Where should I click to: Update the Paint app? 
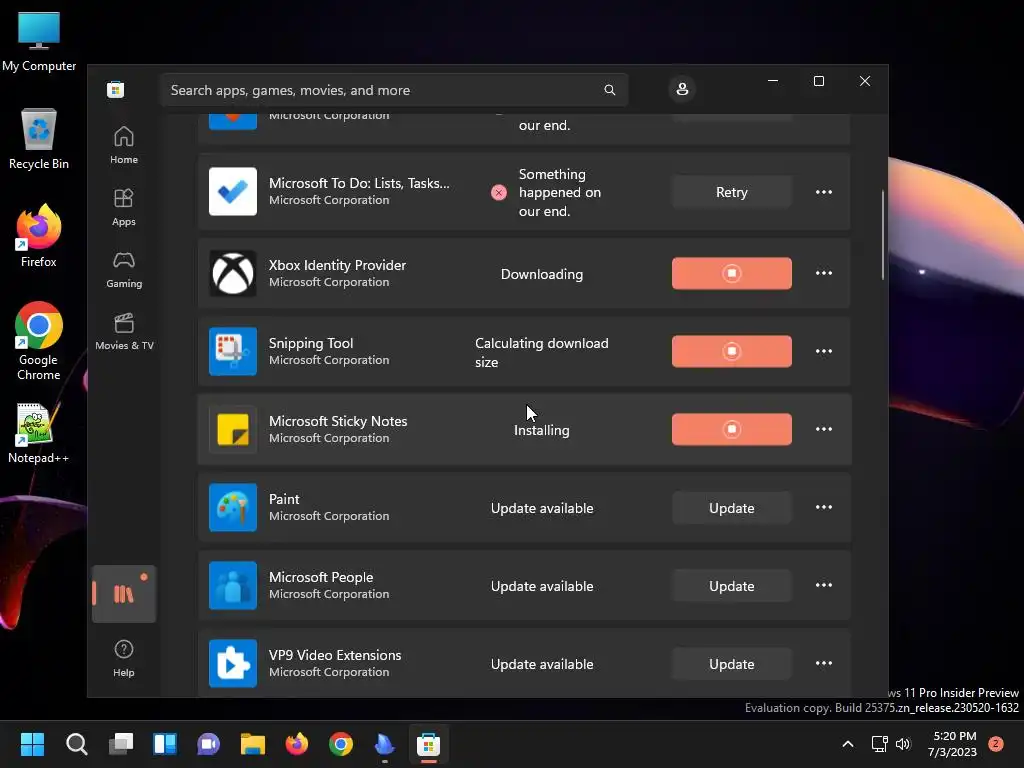731,507
